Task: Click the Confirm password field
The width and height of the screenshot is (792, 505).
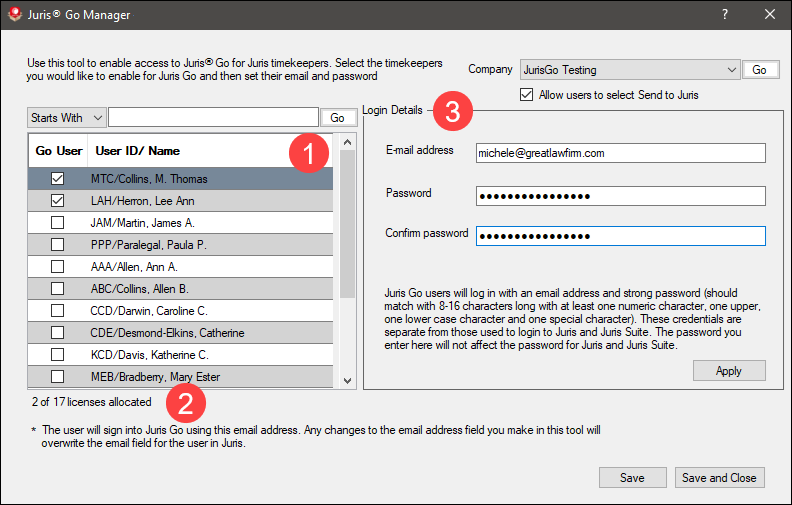Action: 620,236
